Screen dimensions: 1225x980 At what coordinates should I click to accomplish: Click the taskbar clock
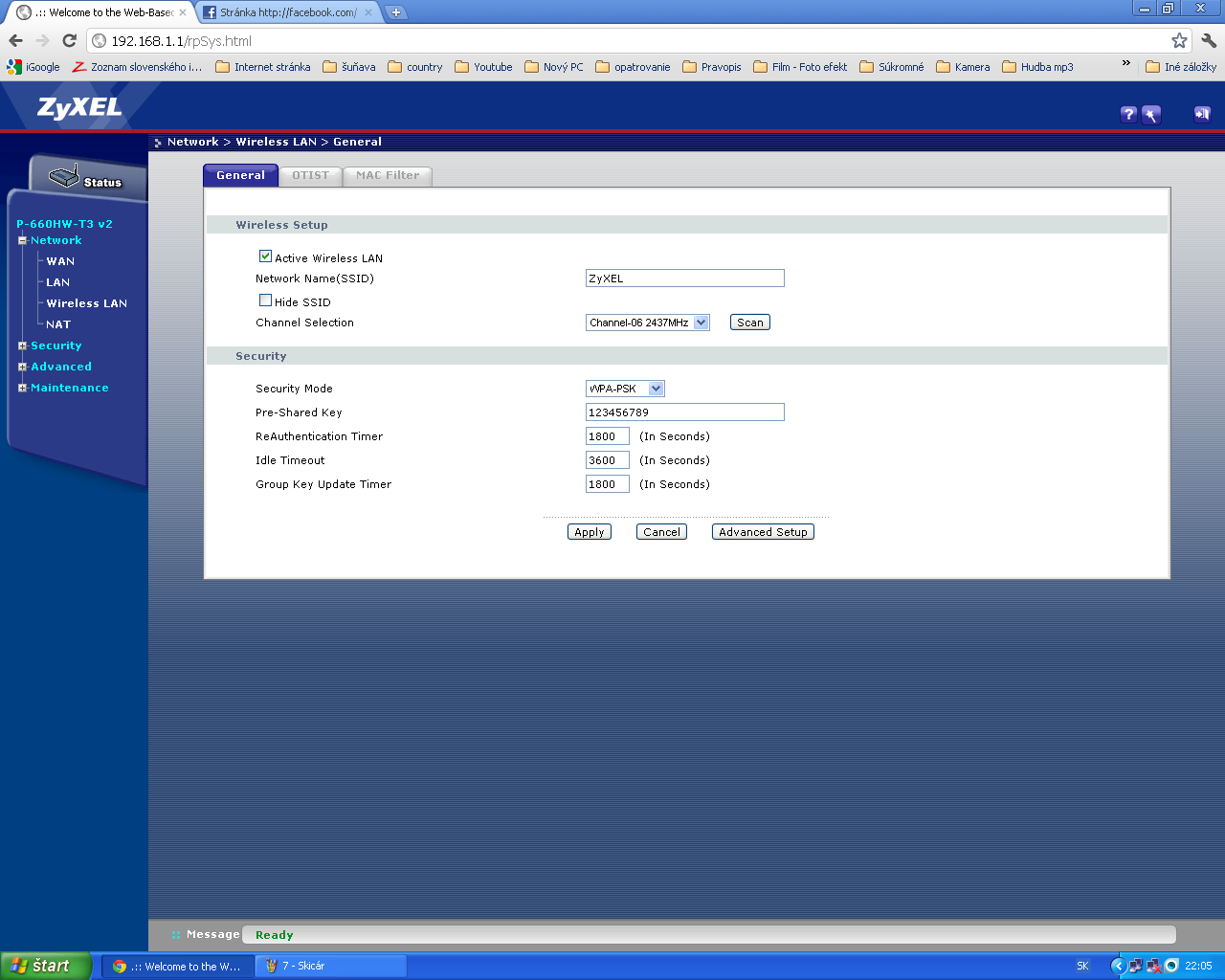(x=1198, y=966)
